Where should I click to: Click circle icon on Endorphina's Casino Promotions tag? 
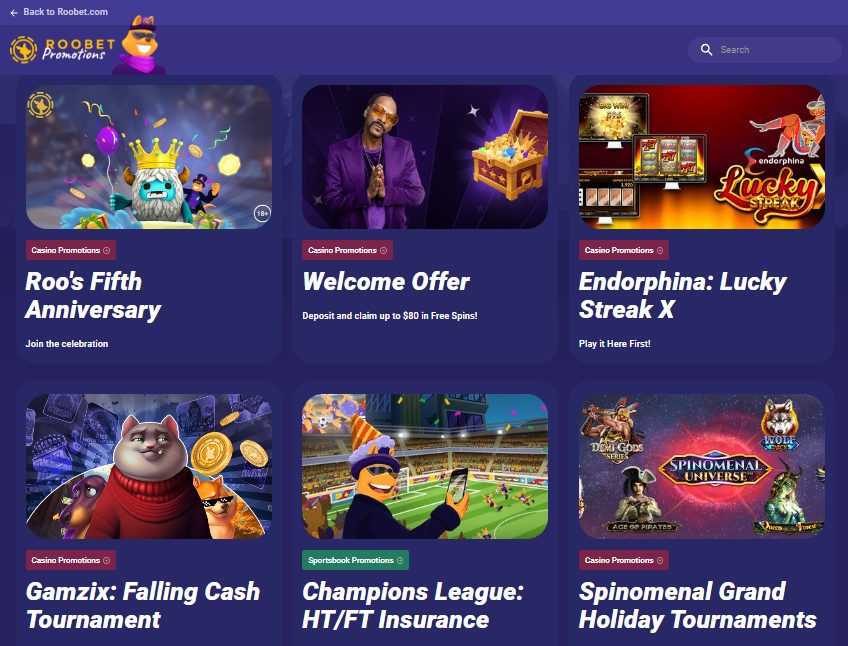pos(660,251)
